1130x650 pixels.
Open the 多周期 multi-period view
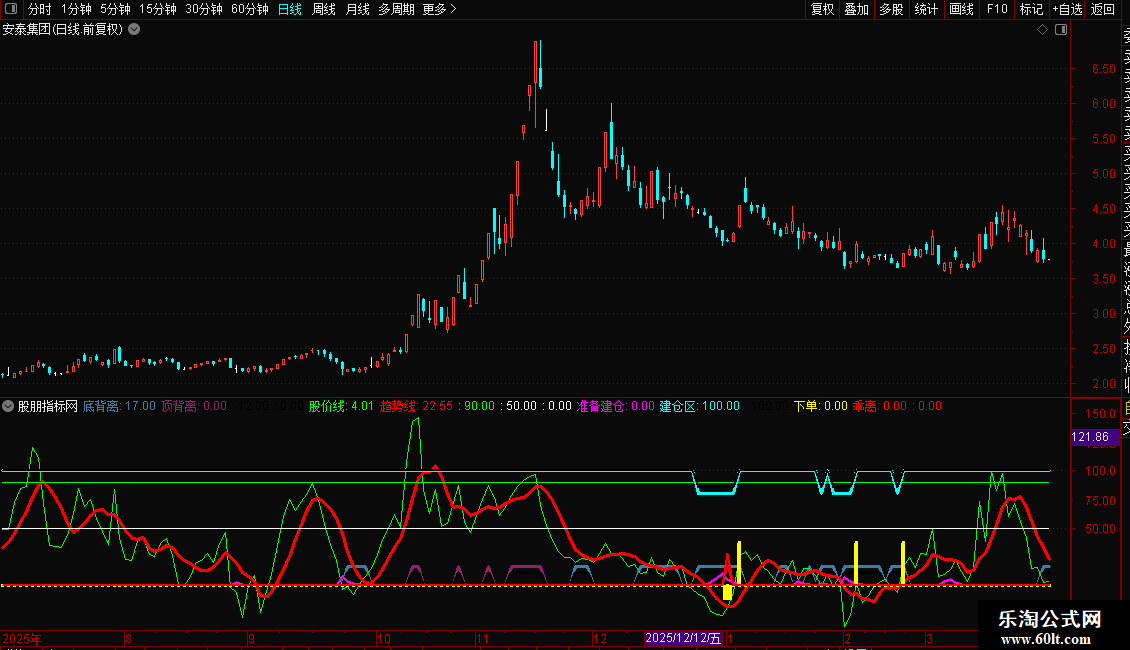click(x=397, y=9)
